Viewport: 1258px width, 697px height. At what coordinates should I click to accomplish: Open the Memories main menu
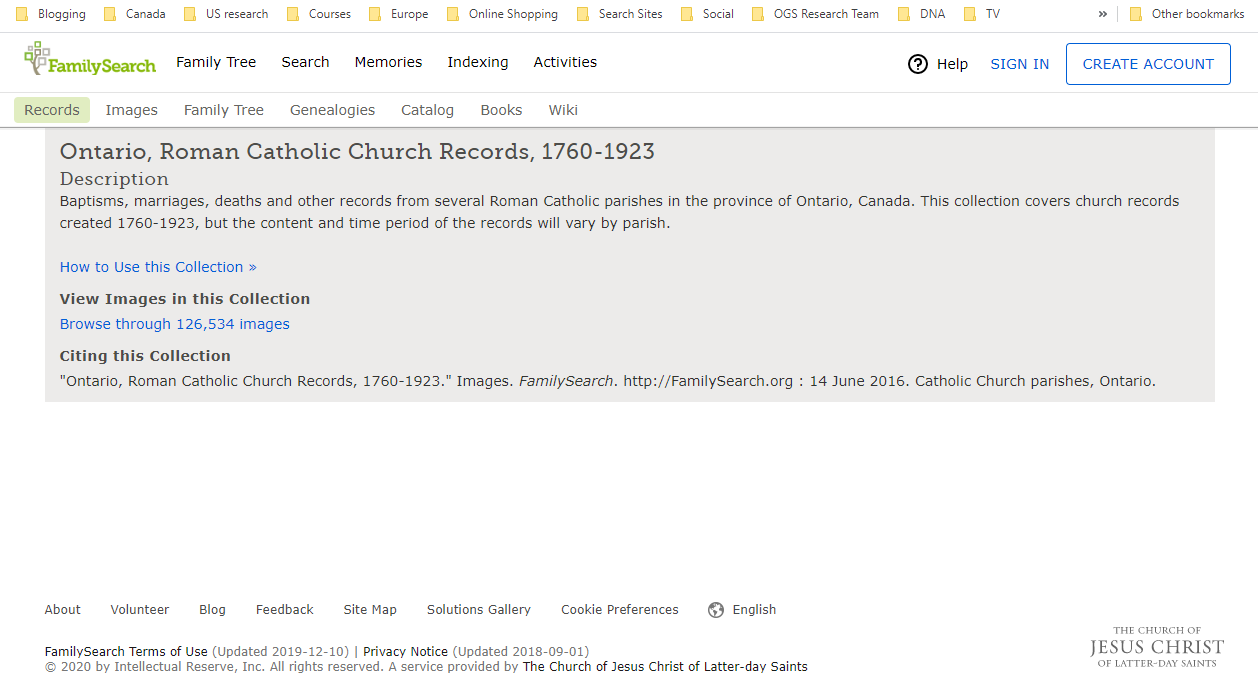click(x=388, y=62)
